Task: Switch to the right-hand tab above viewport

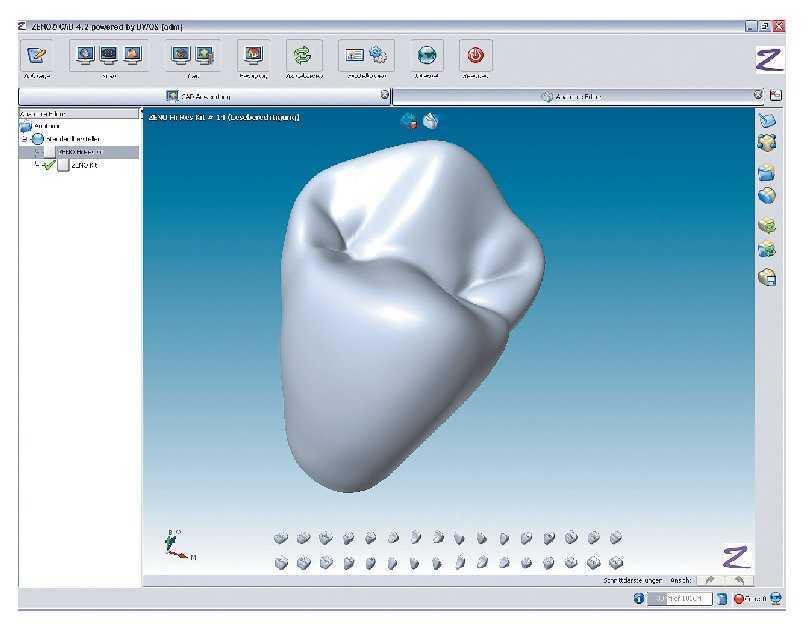Action: click(575, 96)
